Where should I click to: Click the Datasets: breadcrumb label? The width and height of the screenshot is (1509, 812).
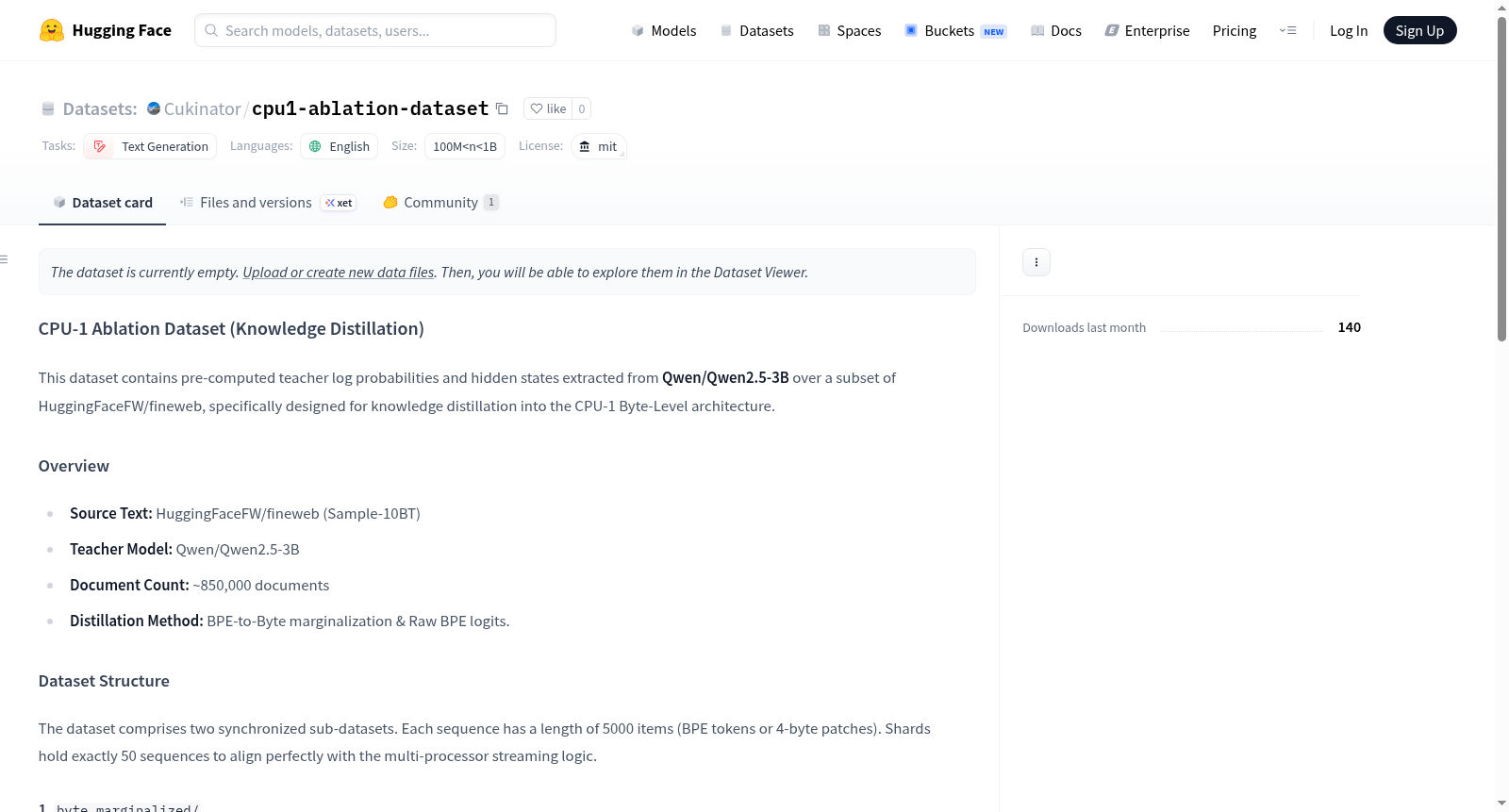pyautogui.click(x=100, y=108)
